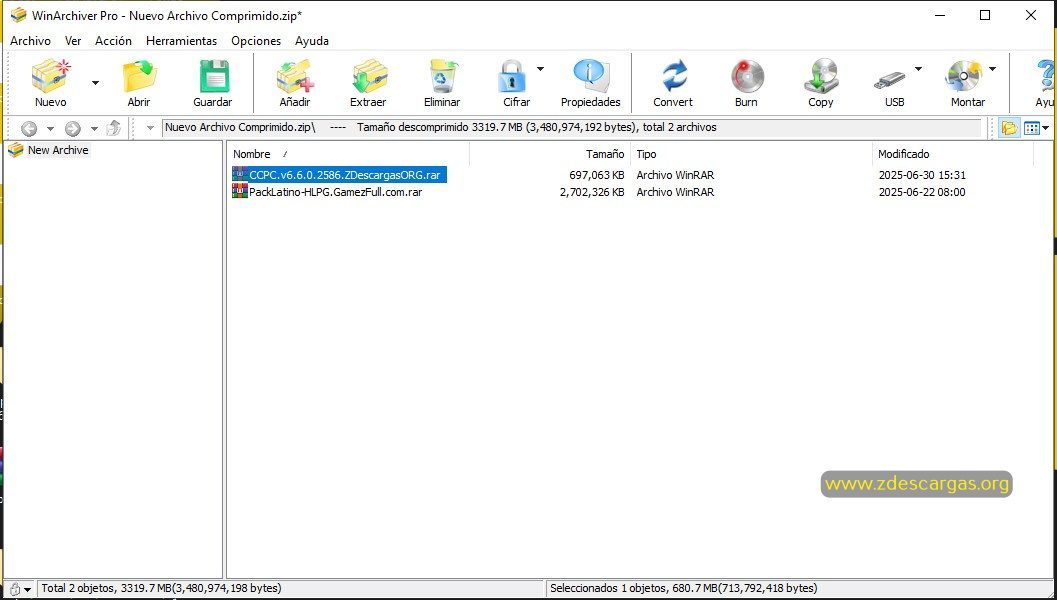Open the back history dropdown arrow
This screenshot has width=1057, height=600.
(x=50, y=129)
